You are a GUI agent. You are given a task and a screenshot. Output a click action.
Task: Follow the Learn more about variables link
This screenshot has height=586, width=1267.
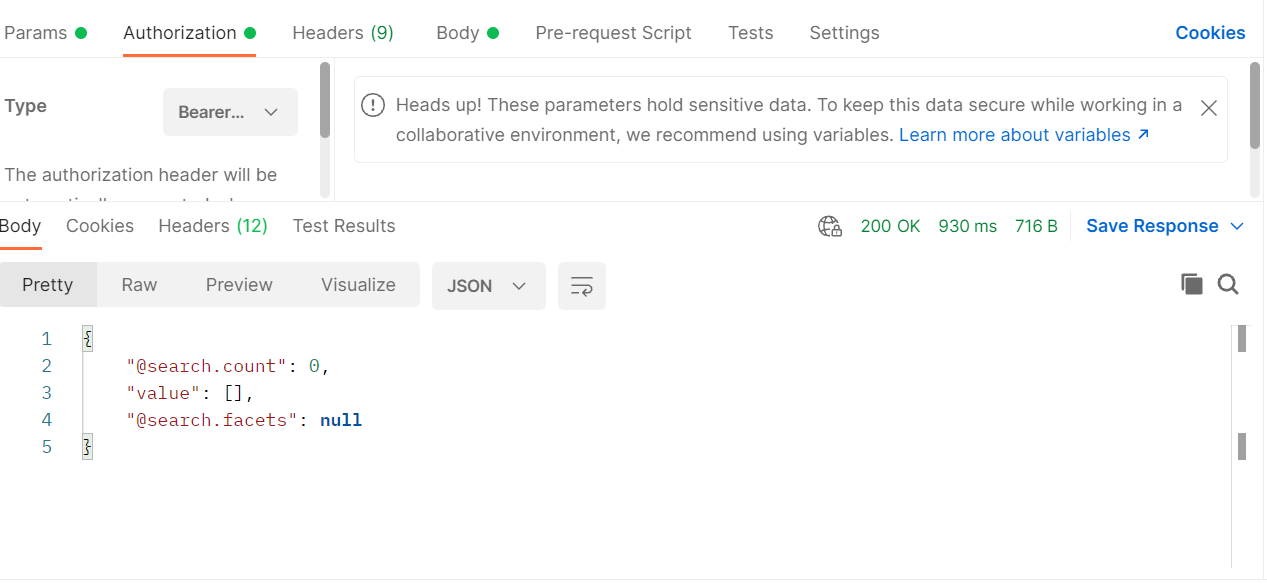[x=1024, y=135]
